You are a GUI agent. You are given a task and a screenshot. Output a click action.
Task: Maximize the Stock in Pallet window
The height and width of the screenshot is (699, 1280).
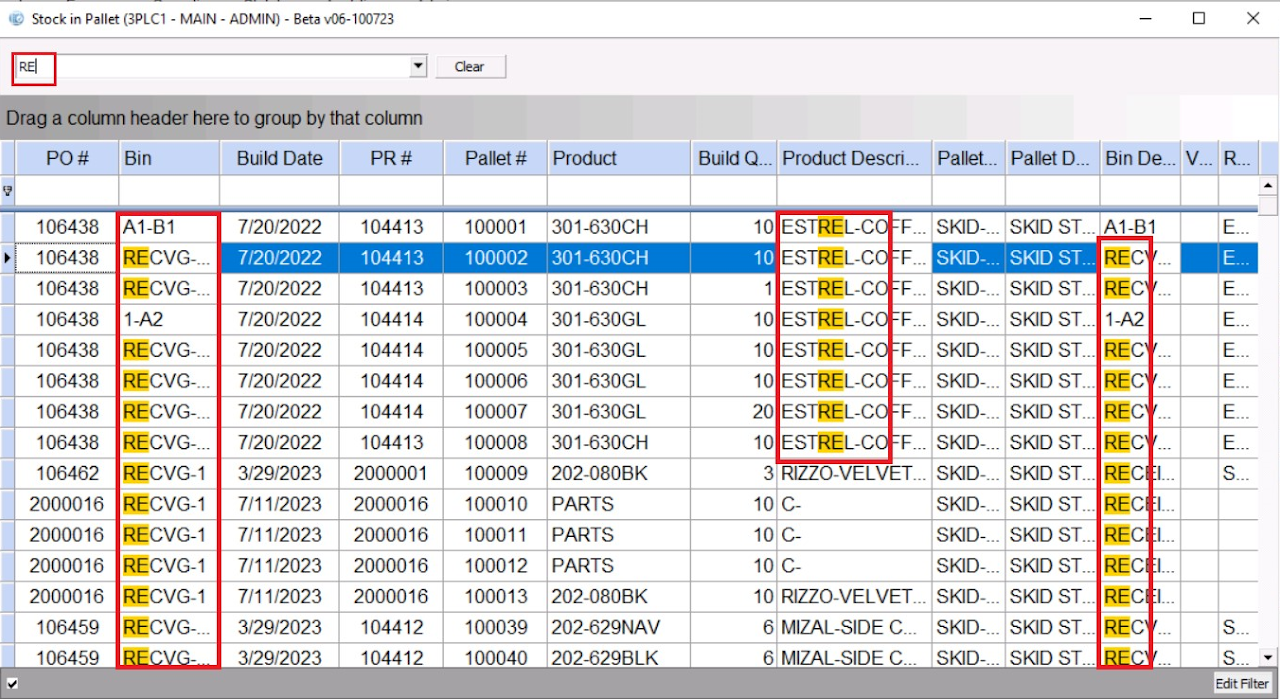[x=1198, y=18]
